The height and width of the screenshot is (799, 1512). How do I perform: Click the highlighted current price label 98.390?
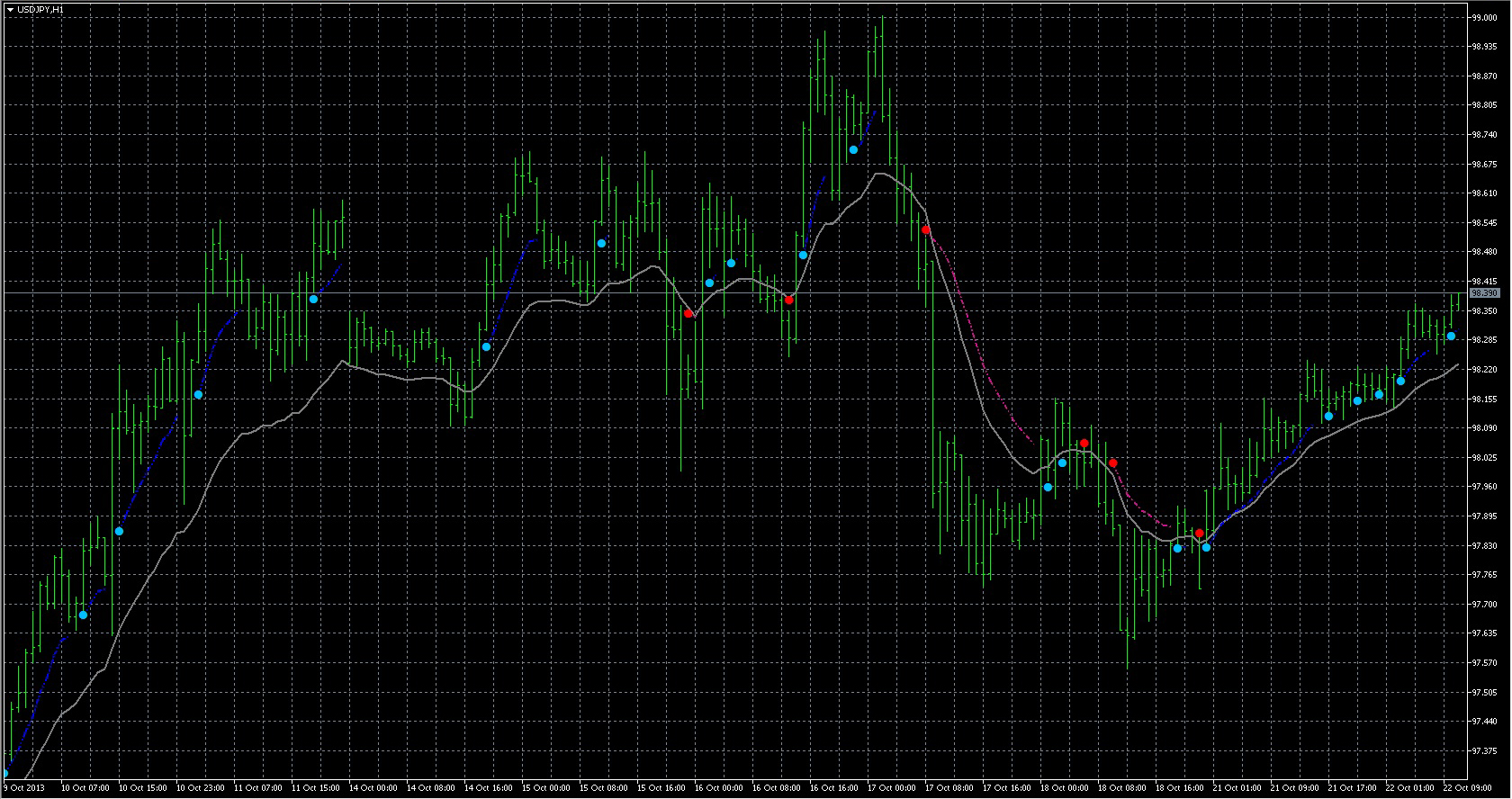(1483, 293)
